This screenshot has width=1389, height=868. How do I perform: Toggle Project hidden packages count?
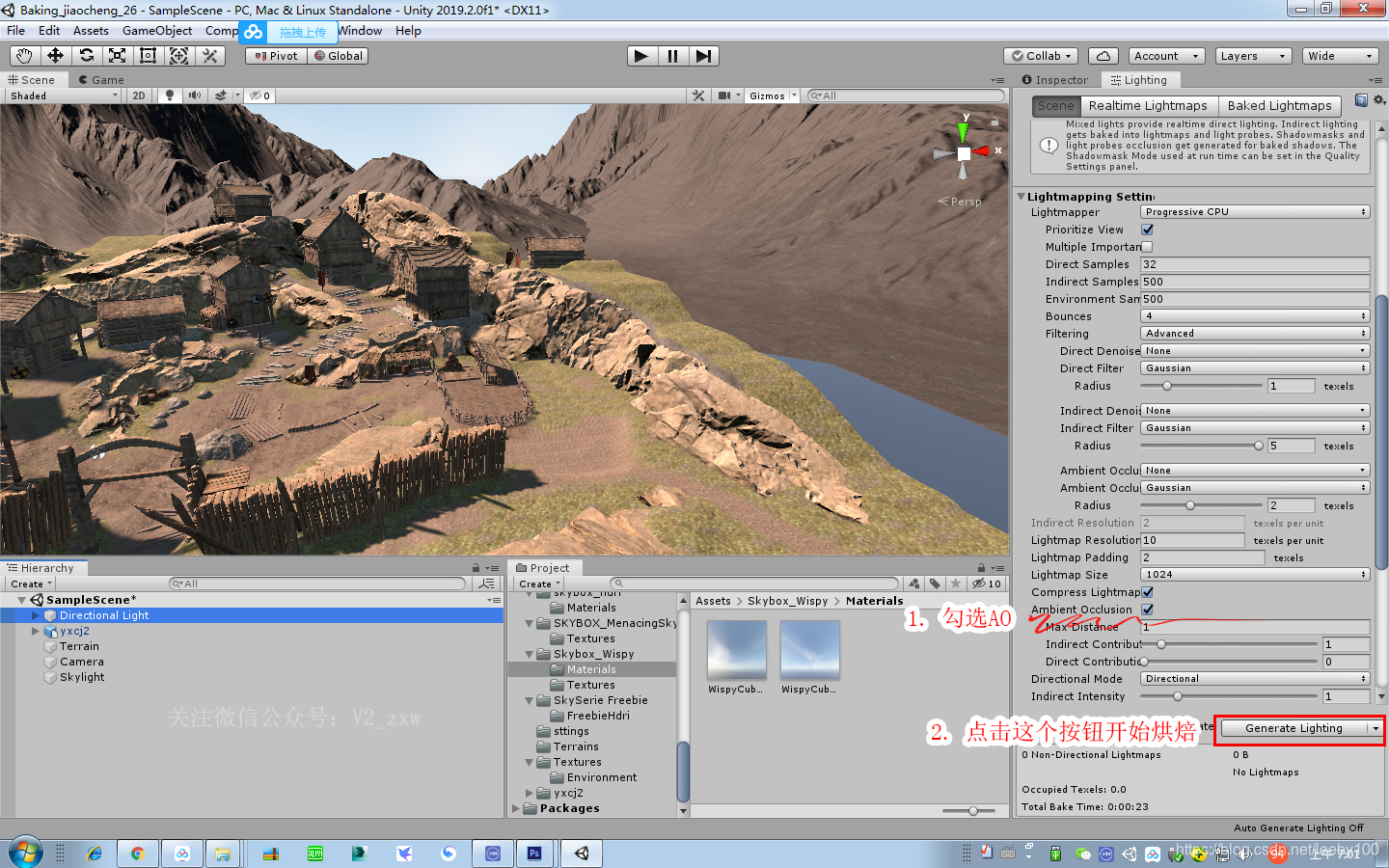(986, 583)
